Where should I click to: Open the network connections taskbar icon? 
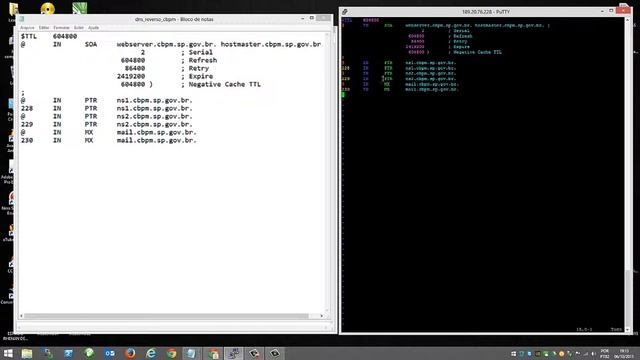(48, 353)
